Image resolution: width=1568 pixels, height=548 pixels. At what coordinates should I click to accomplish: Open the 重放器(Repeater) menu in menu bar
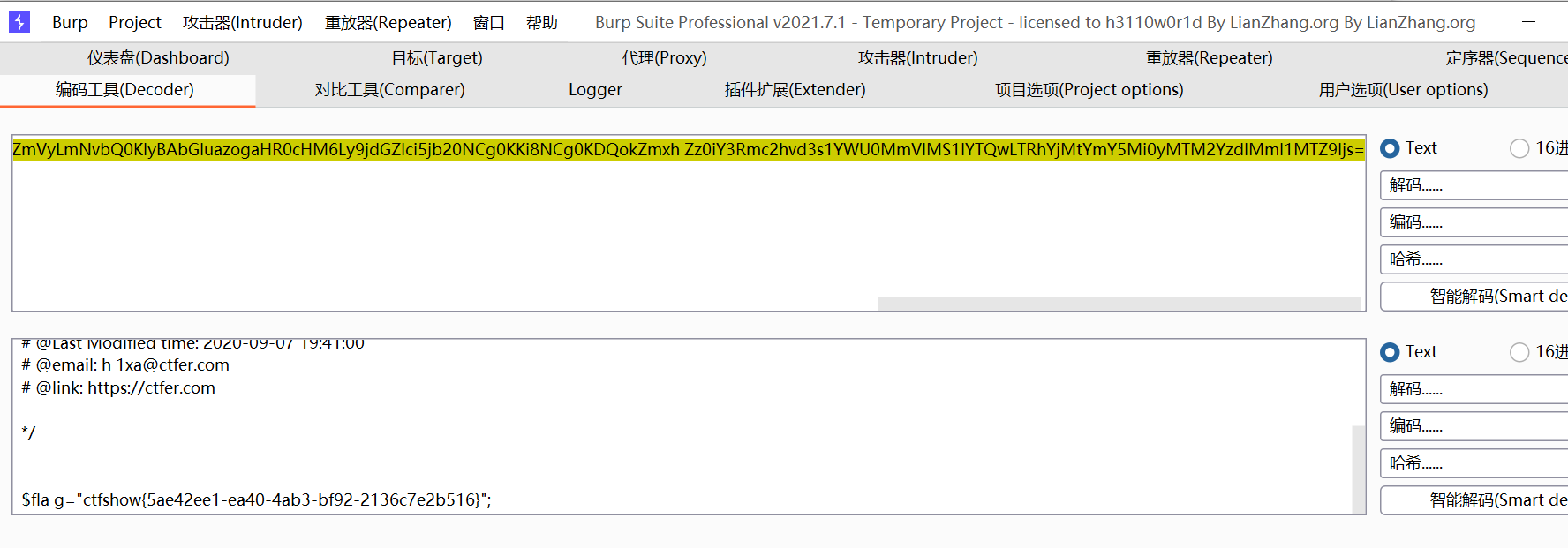pos(388,22)
